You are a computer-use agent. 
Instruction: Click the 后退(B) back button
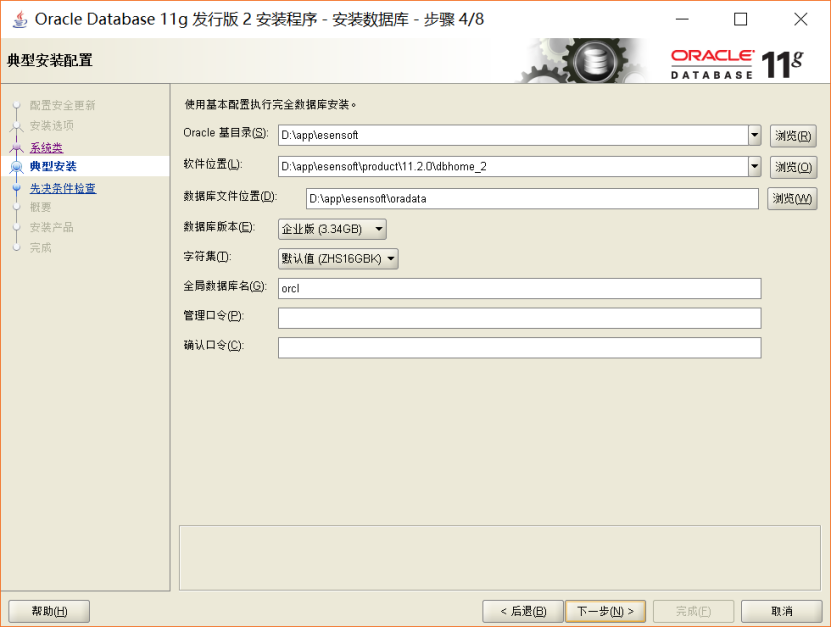point(523,611)
